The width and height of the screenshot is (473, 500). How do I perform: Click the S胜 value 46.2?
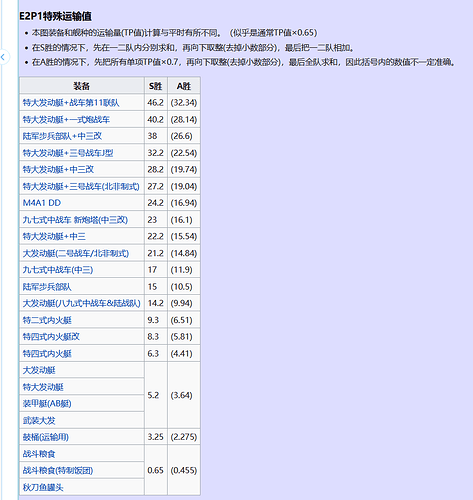156,103
